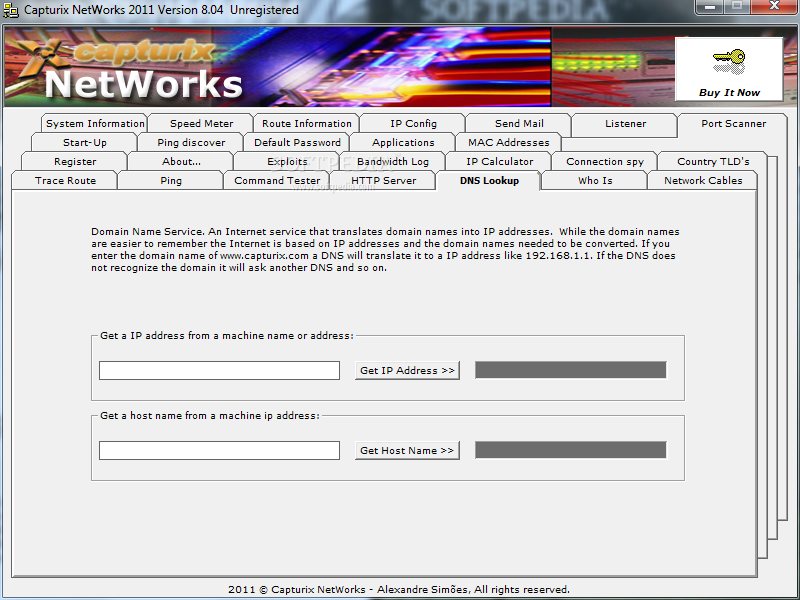This screenshot has height=600, width=800.
Task: Open the Listener tab
Action: point(626,123)
